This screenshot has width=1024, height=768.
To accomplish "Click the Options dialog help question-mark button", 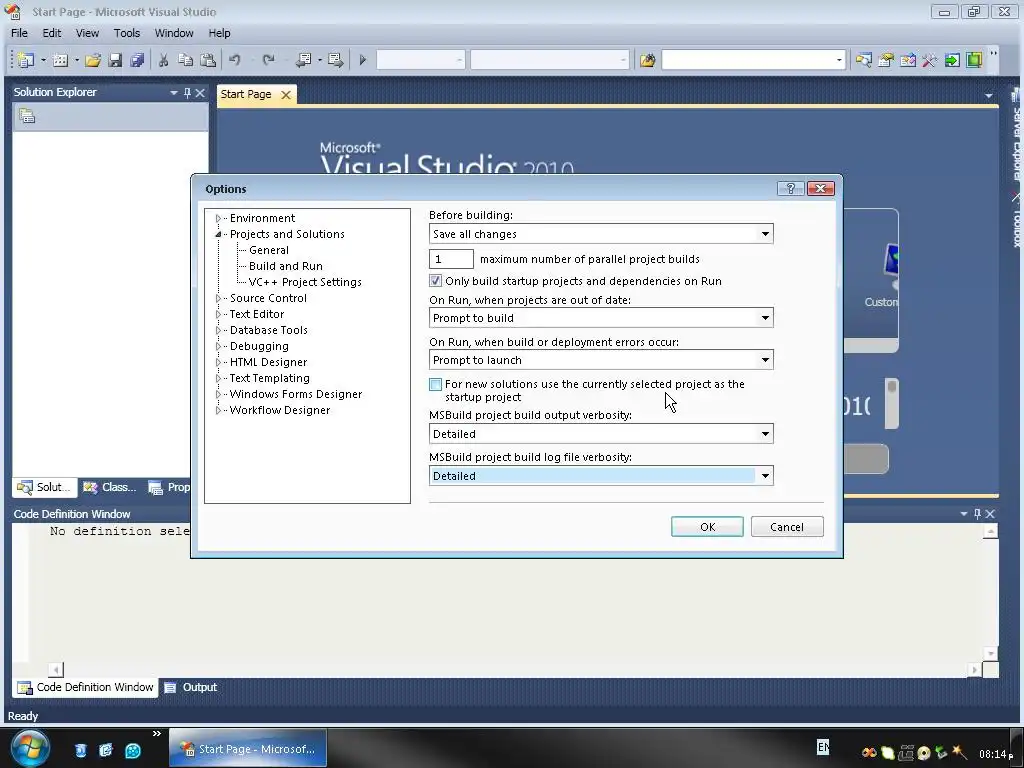I will point(790,188).
